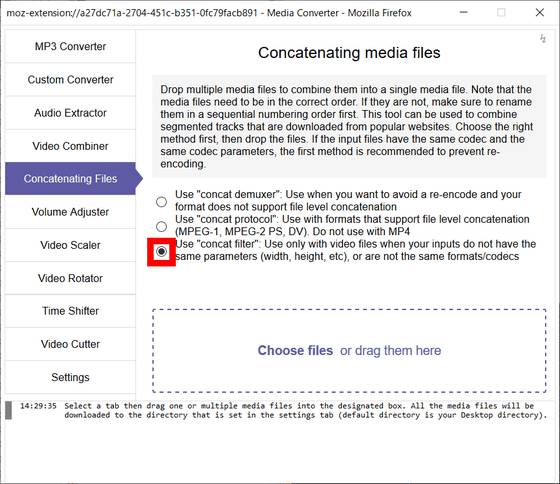Close the Media Converter window
The width and height of the screenshot is (560, 484).
coord(540,13)
